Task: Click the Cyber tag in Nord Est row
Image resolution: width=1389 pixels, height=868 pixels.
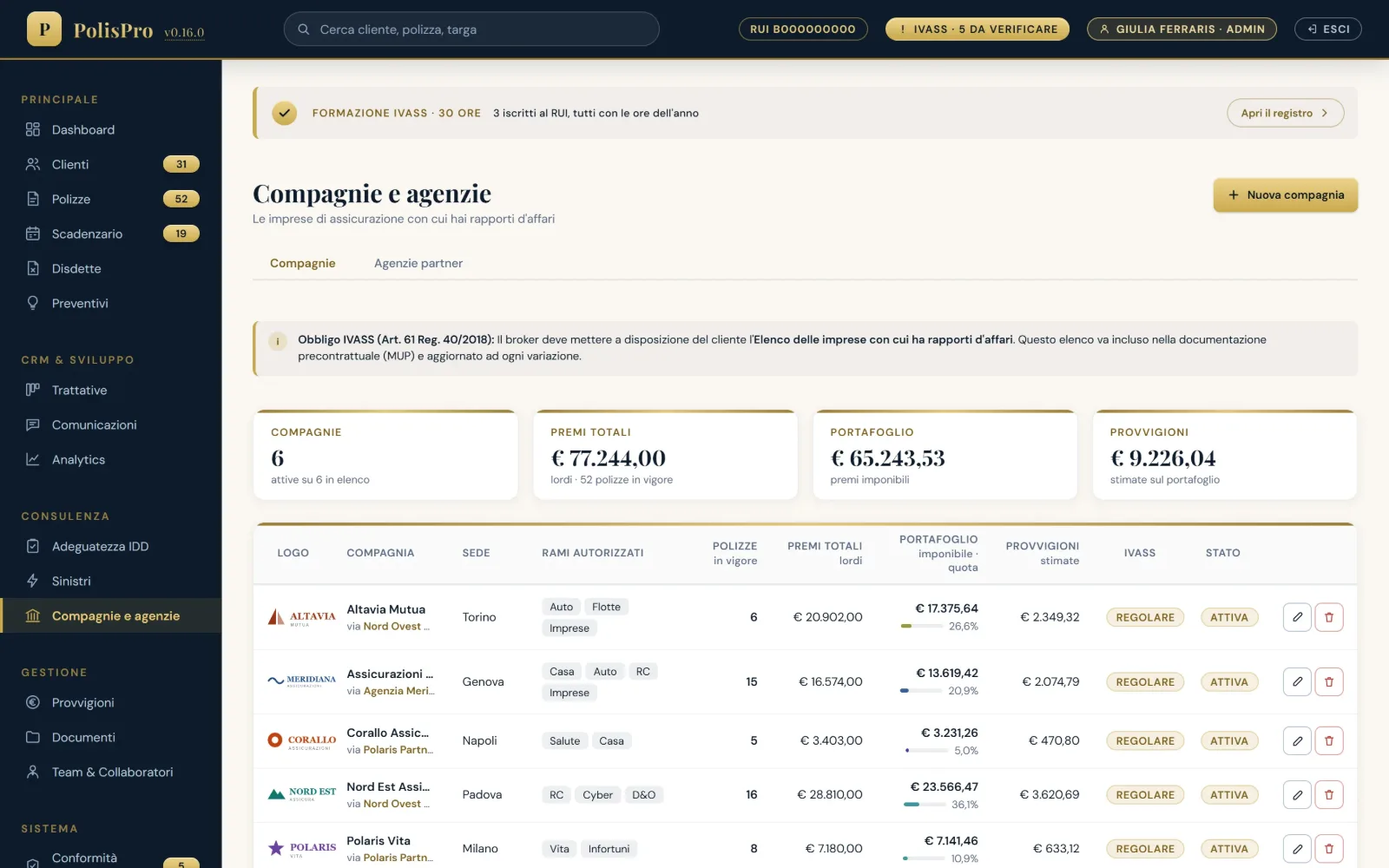Action: pos(597,794)
